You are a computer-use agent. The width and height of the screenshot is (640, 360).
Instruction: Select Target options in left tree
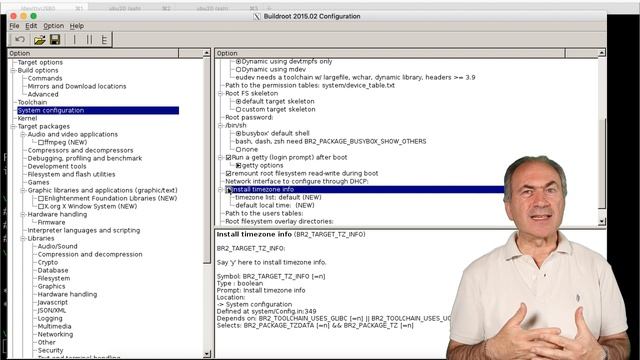[40, 62]
